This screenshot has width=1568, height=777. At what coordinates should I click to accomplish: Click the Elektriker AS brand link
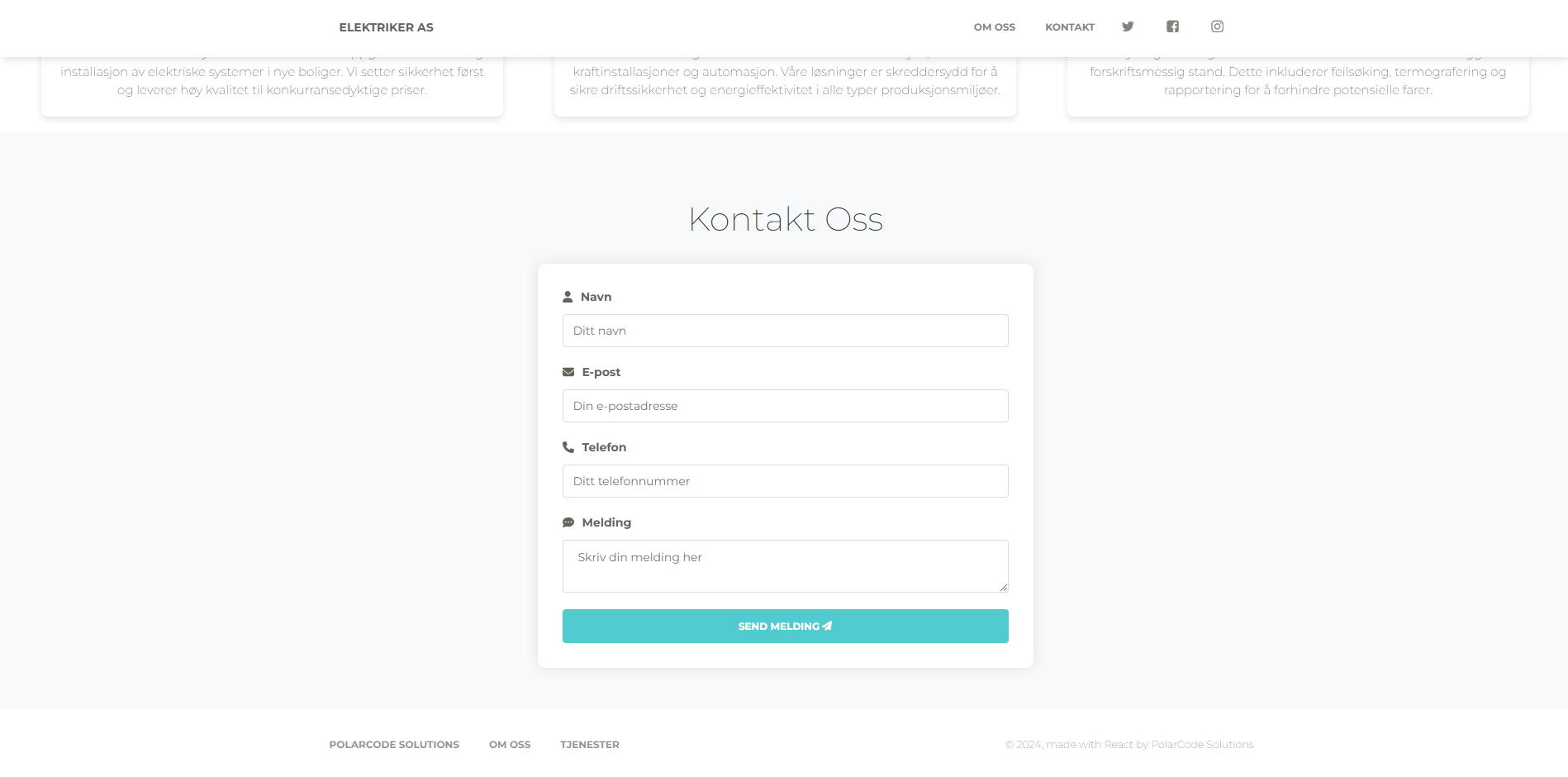386,27
